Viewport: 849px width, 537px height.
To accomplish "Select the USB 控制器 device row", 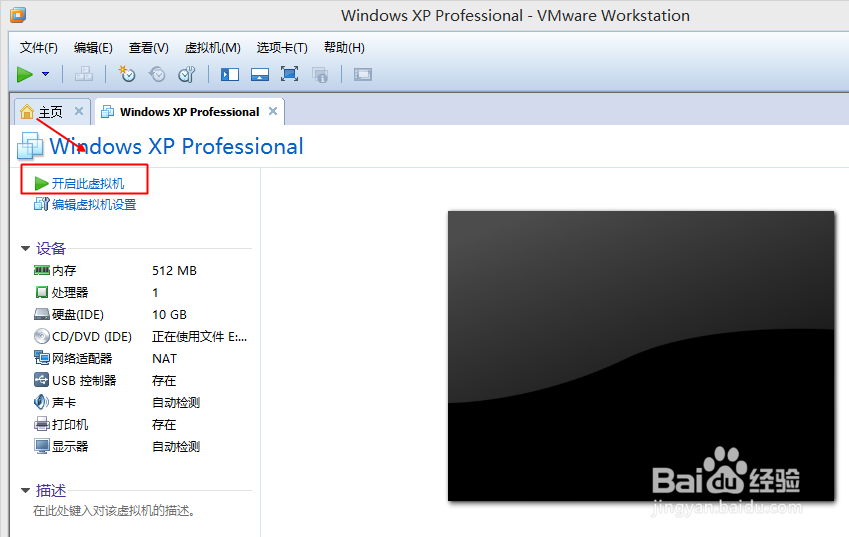I will pos(142,381).
